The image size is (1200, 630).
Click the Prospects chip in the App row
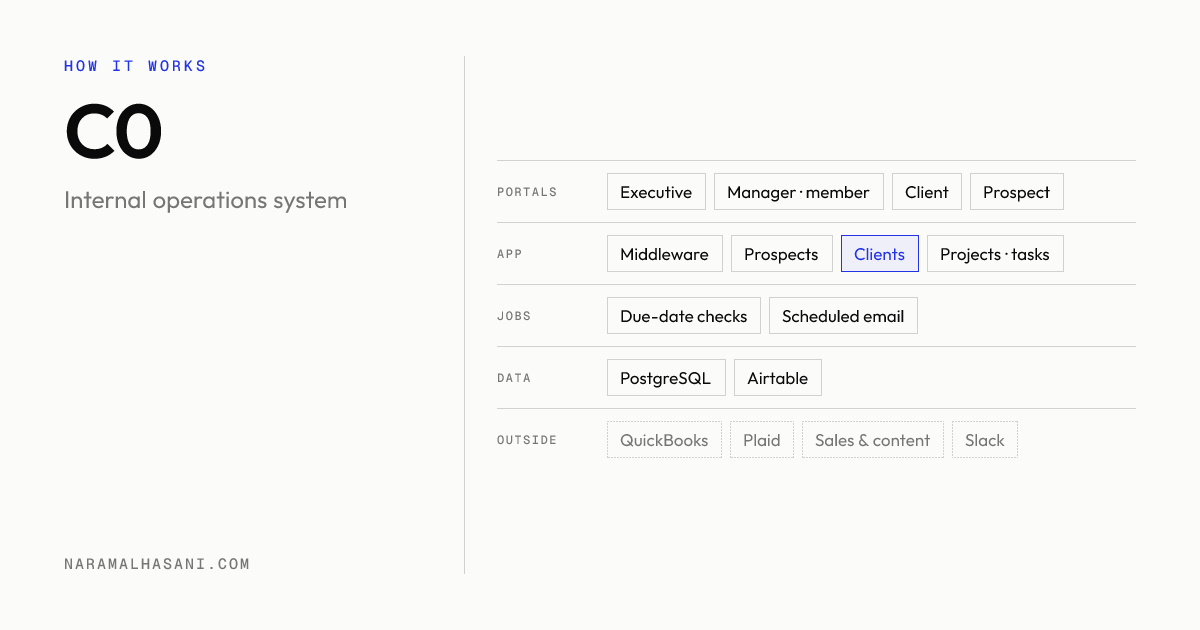(781, 254)
